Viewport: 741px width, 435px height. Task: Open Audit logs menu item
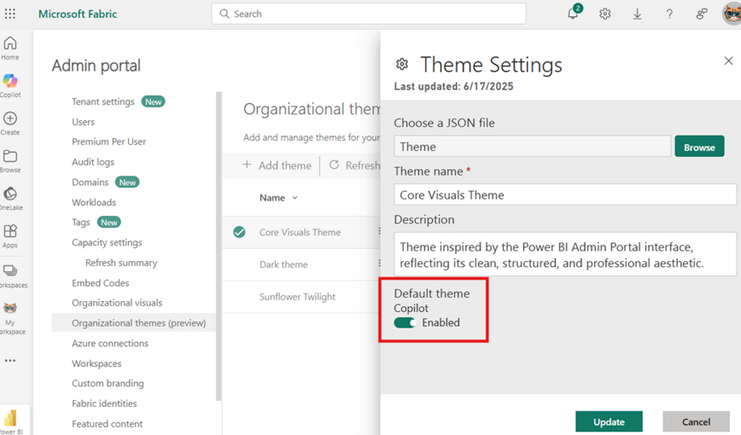[93, 162]
